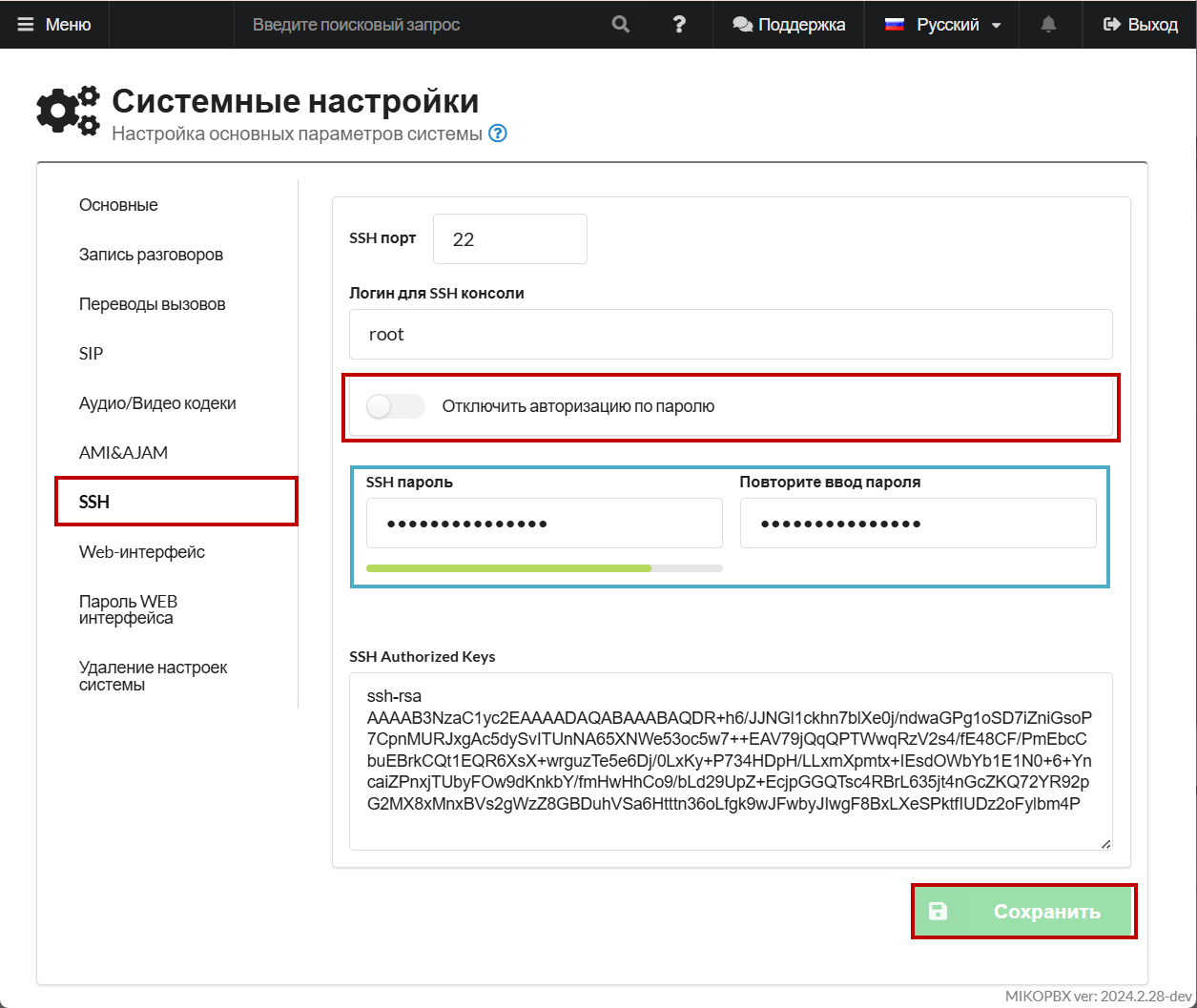Click the password strength progress bar
This screenshot has height=1008, width=1197.
coord(544,568)
